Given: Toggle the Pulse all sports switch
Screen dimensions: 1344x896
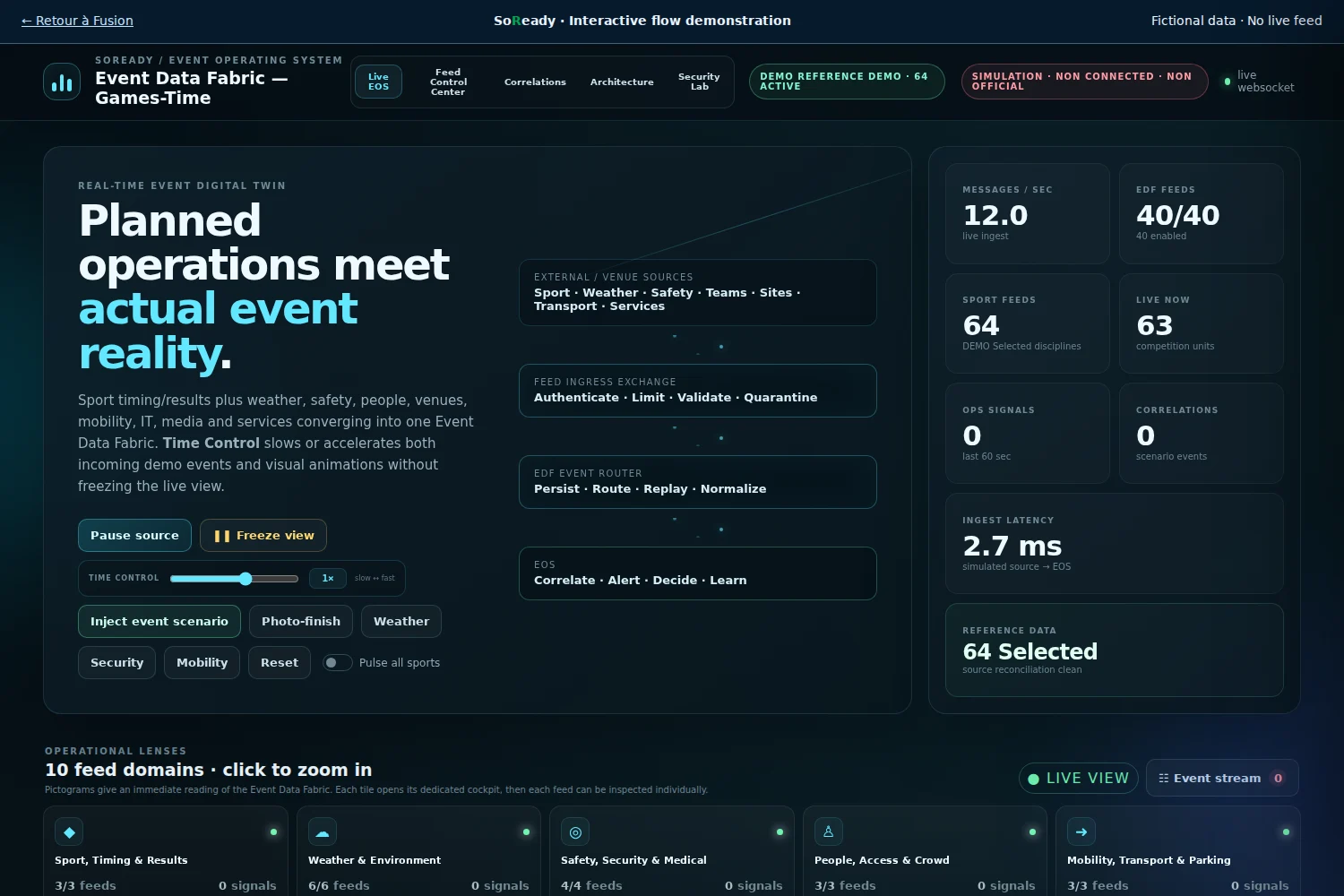Looking at the screenshot, I should (337, 663).
